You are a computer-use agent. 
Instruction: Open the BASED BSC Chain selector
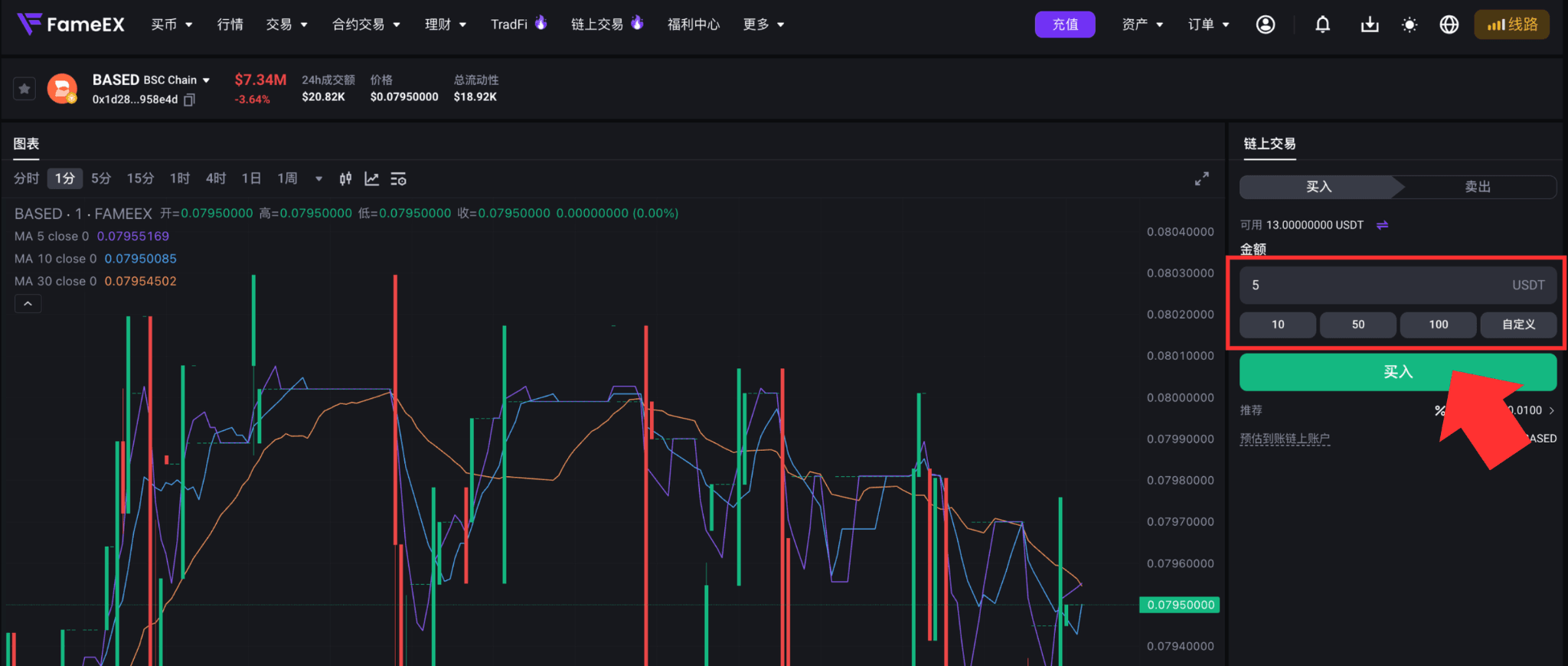(x=152, y=80)
